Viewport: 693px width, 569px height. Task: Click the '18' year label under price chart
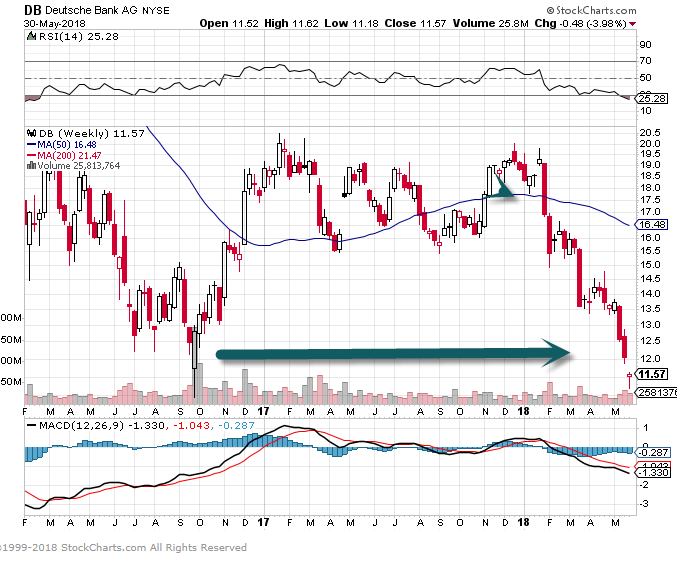click(x=523, y=411)
